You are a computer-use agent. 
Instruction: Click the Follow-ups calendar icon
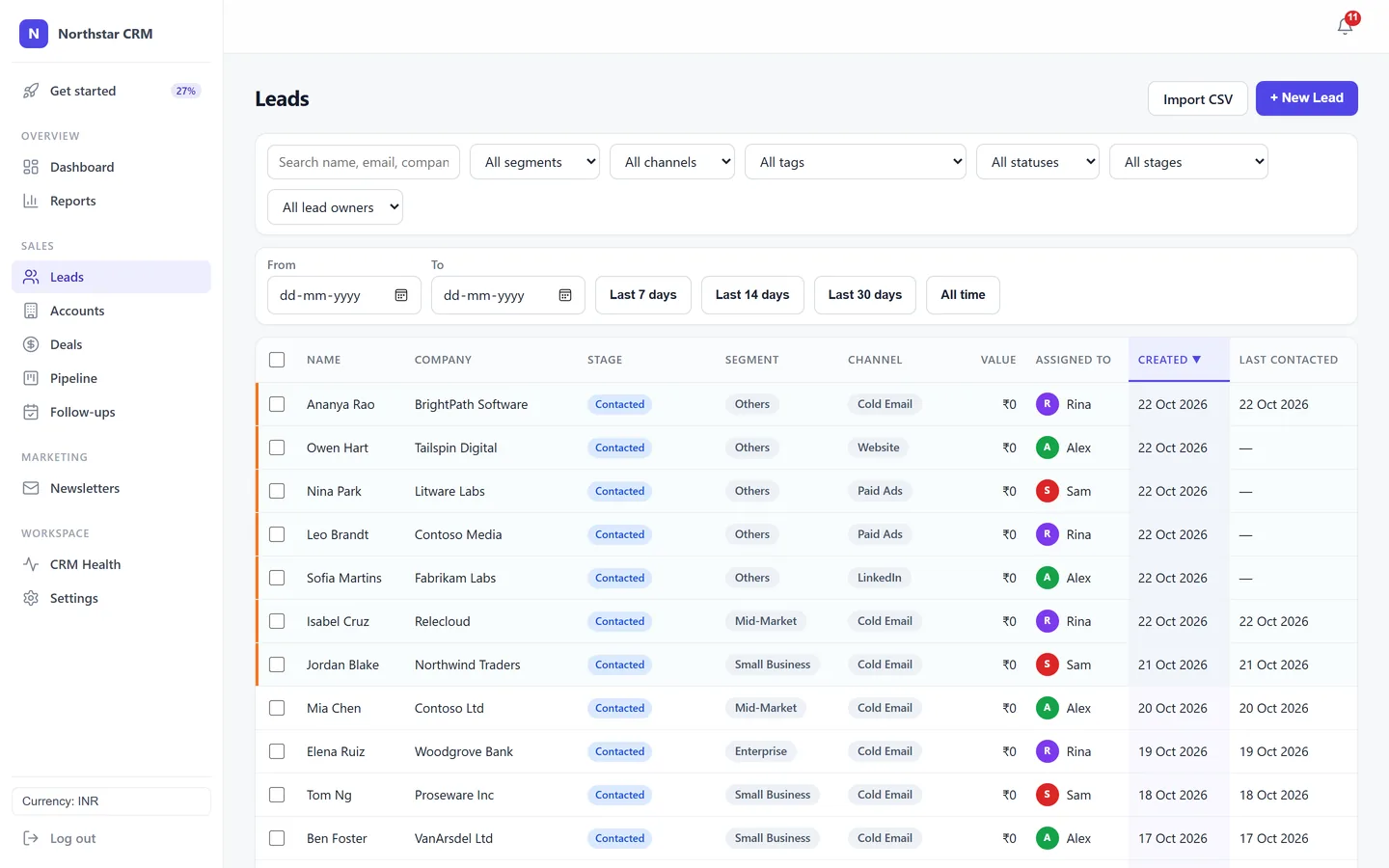(x=31, y=412)
